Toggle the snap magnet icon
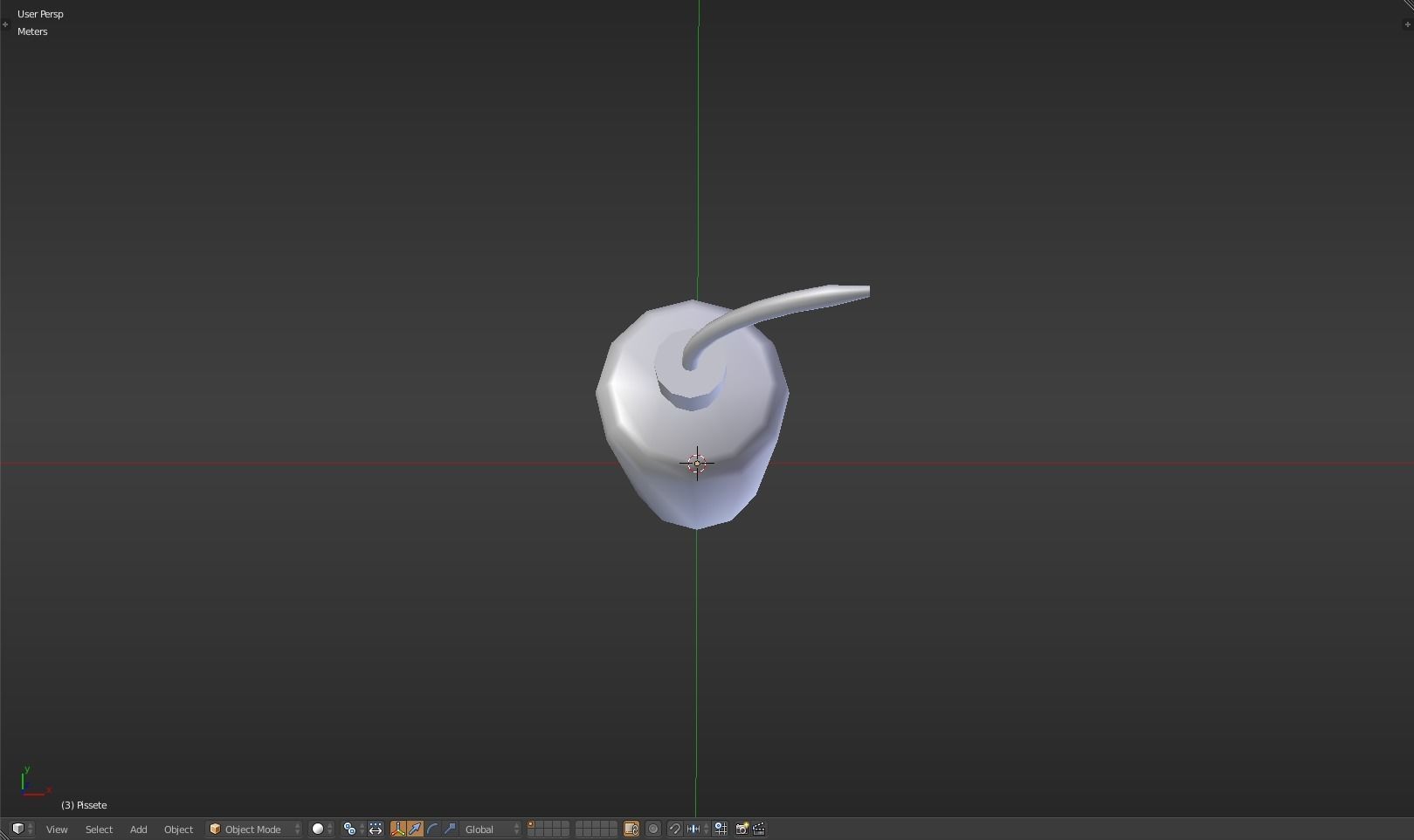The image size is (1414, 840). click(x=674, y=829)
